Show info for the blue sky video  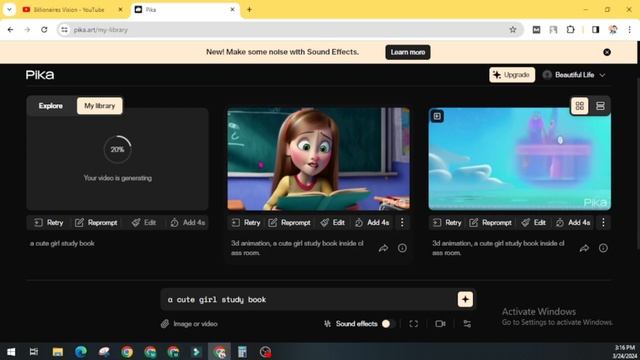point(603,248)
